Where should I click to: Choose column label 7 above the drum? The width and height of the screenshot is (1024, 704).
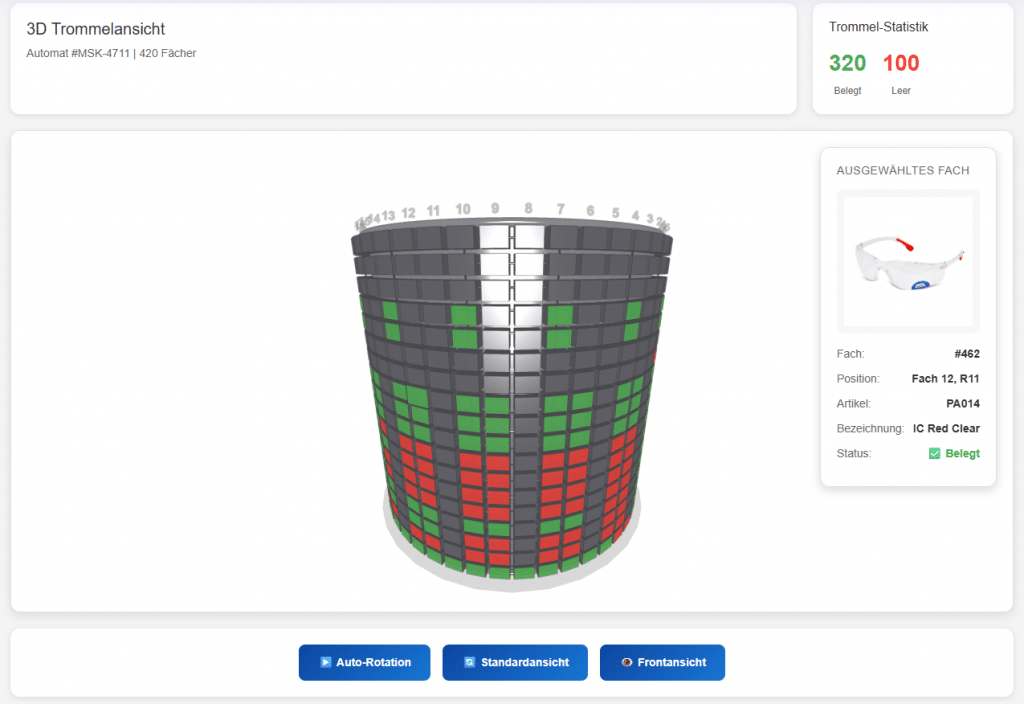click(x=560, y=209)
